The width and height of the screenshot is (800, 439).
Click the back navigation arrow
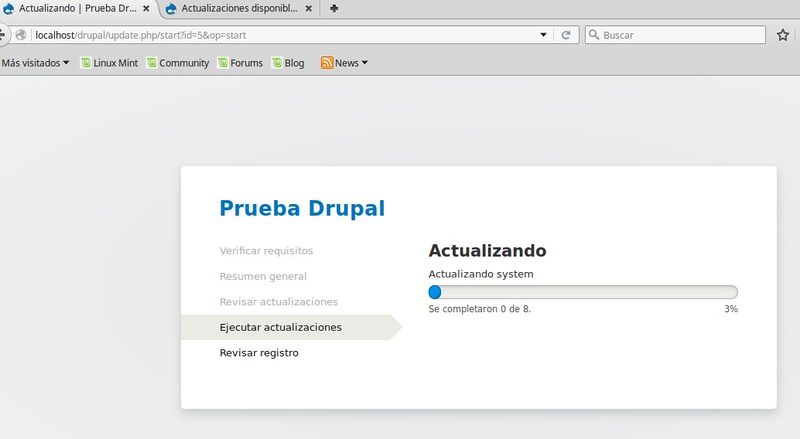point(2,35)
